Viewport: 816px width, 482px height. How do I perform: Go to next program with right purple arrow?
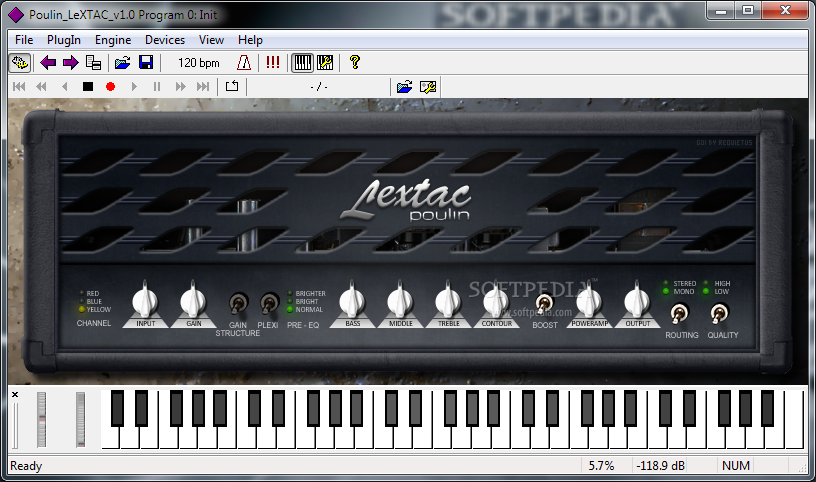(x=70, y=63)
